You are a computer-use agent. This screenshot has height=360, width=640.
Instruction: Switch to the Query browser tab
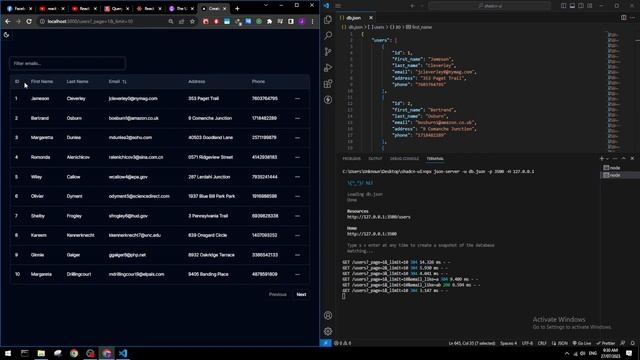(116, 8)
